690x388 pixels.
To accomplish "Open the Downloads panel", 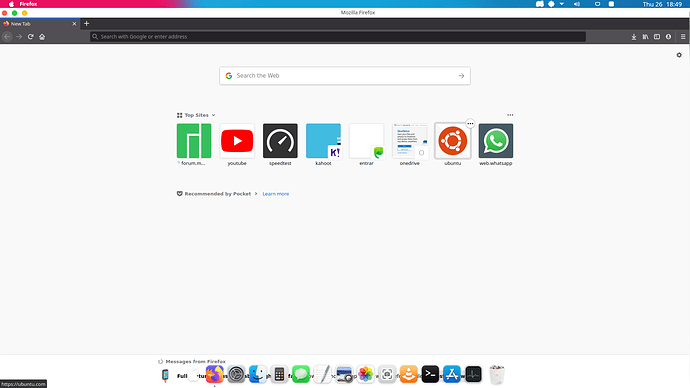I will click(x=634, y=37).
